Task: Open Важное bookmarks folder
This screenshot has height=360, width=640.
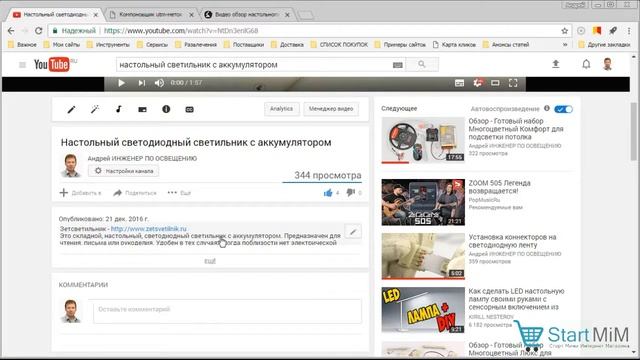Action: click(22, 44)
